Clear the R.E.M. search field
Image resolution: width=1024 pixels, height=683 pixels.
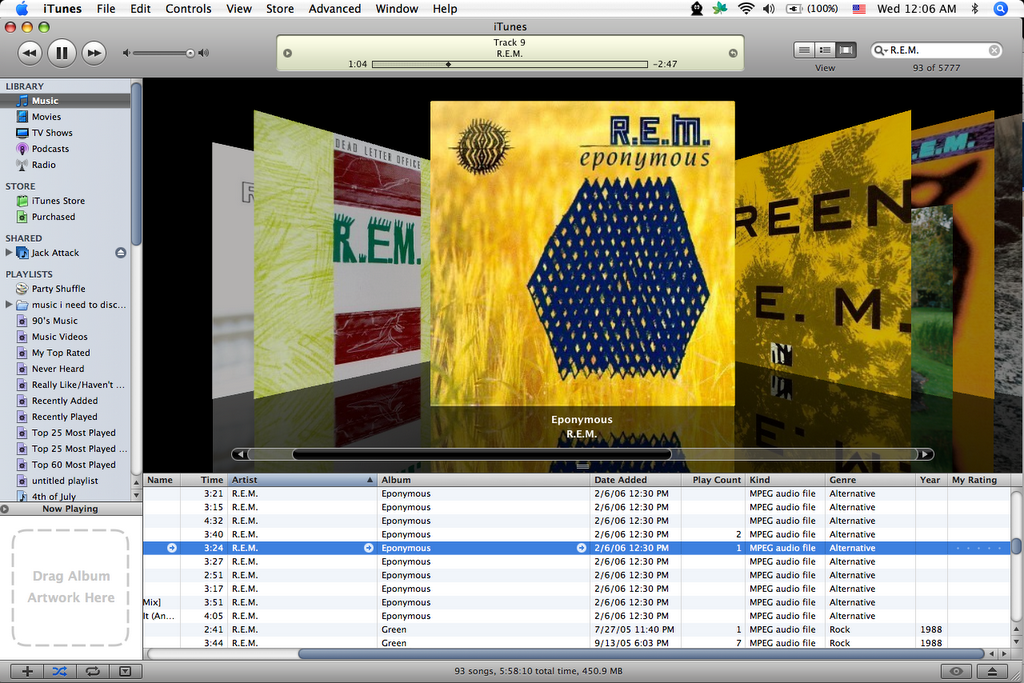994,50
